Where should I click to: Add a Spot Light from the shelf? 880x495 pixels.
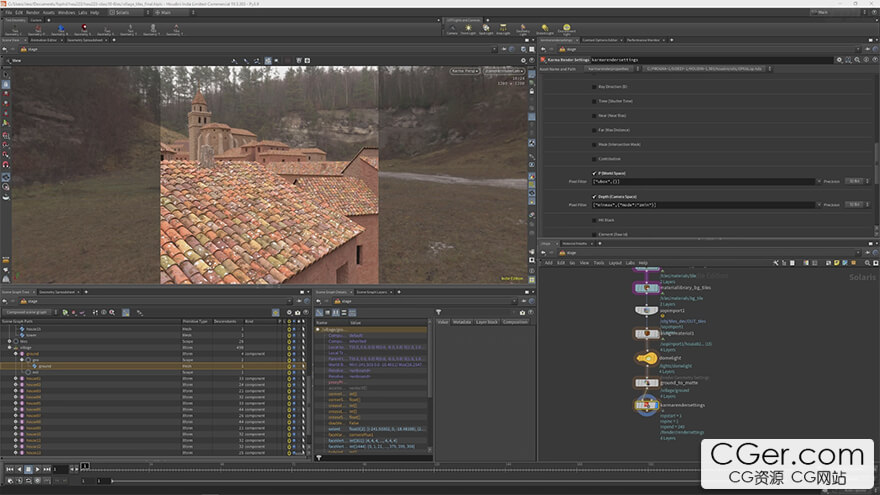tap(486, 29)
